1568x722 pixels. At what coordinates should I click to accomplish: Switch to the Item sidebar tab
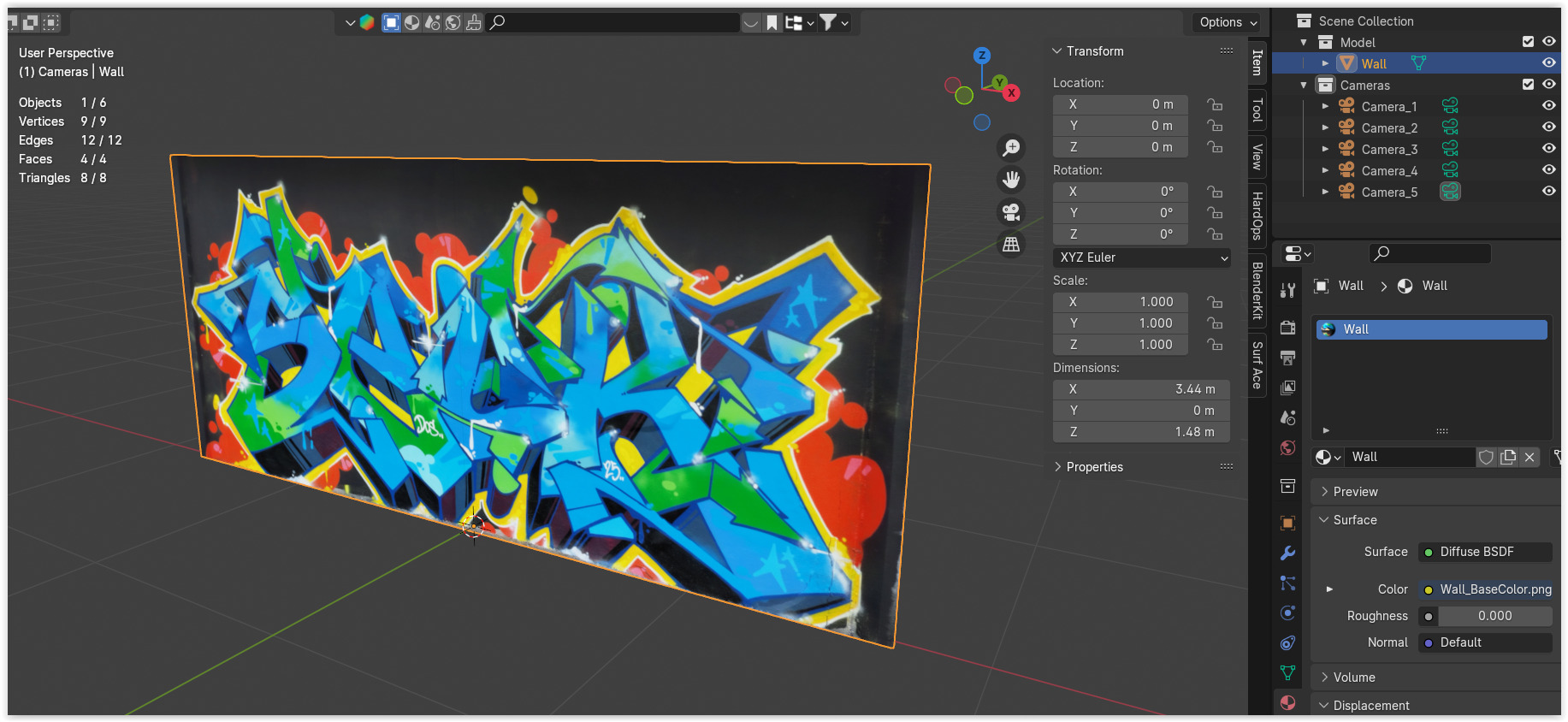[x=1257, y=62]
